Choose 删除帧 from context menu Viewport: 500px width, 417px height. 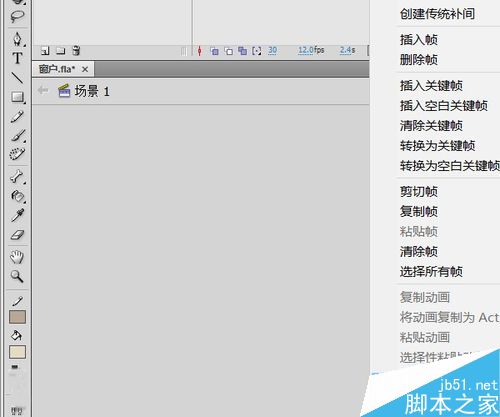(x=419, y=60)
